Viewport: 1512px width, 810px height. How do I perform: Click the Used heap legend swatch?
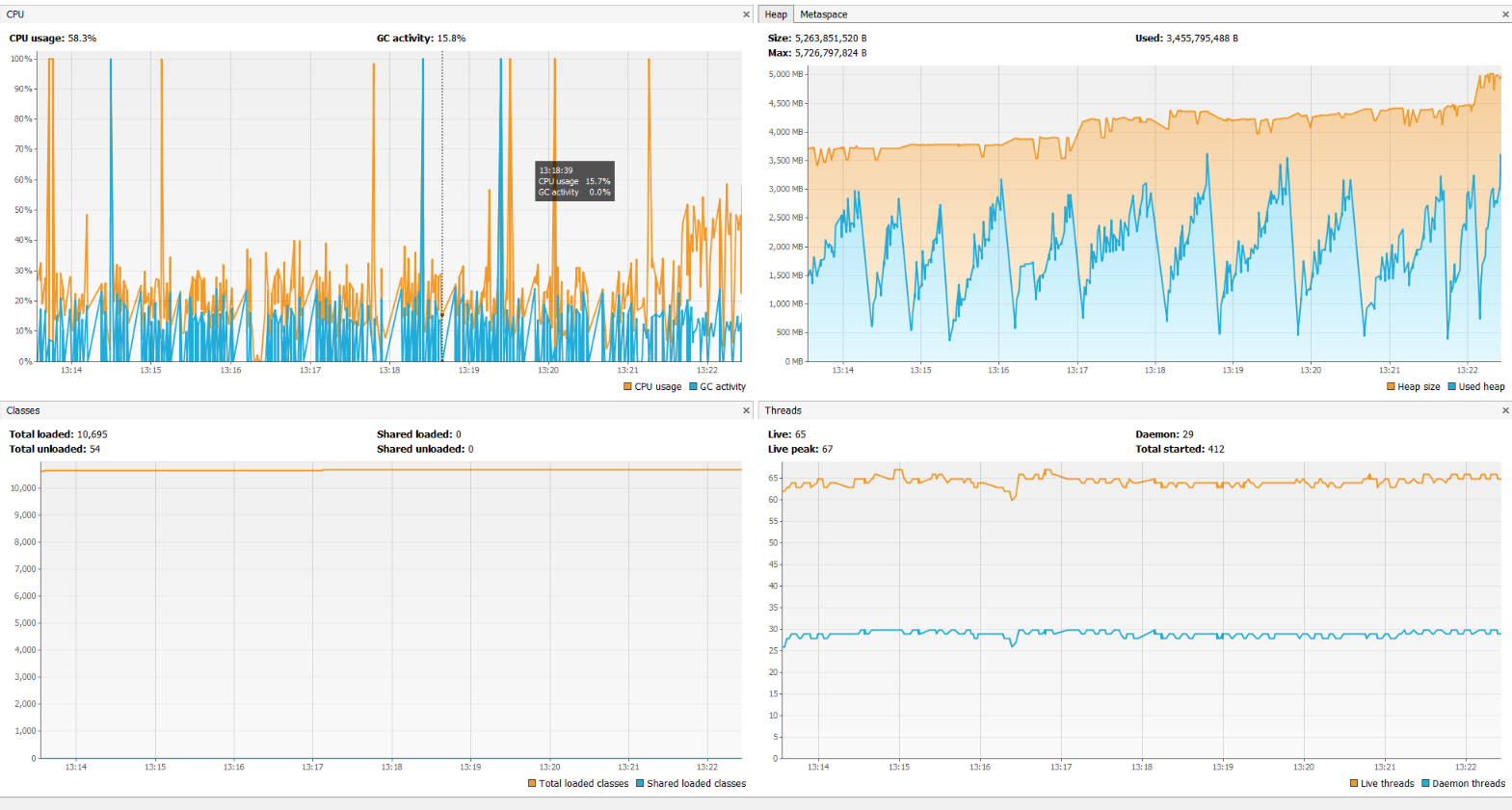1451,387
